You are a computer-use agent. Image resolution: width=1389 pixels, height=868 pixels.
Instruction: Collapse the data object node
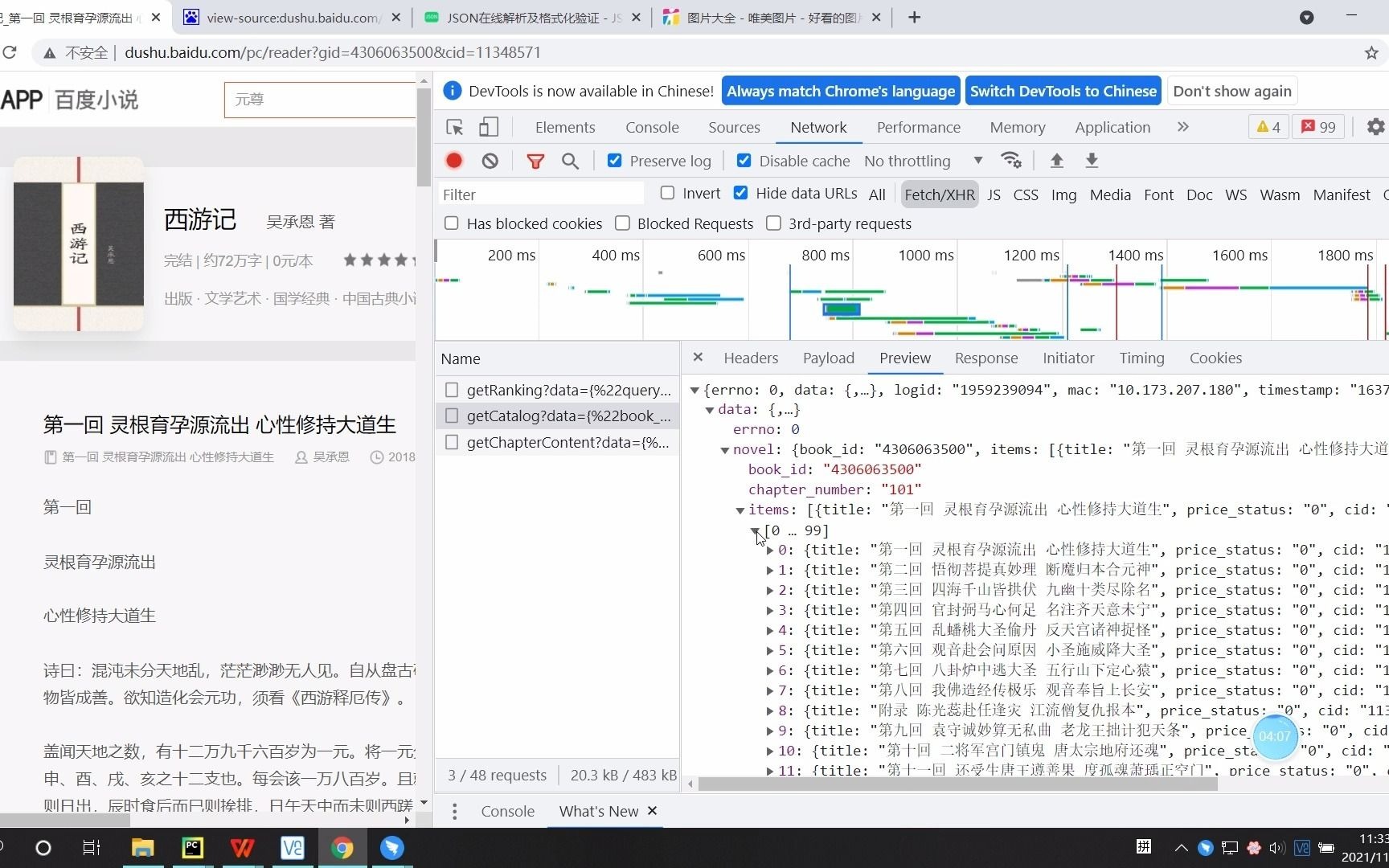(x=710, y=410)
